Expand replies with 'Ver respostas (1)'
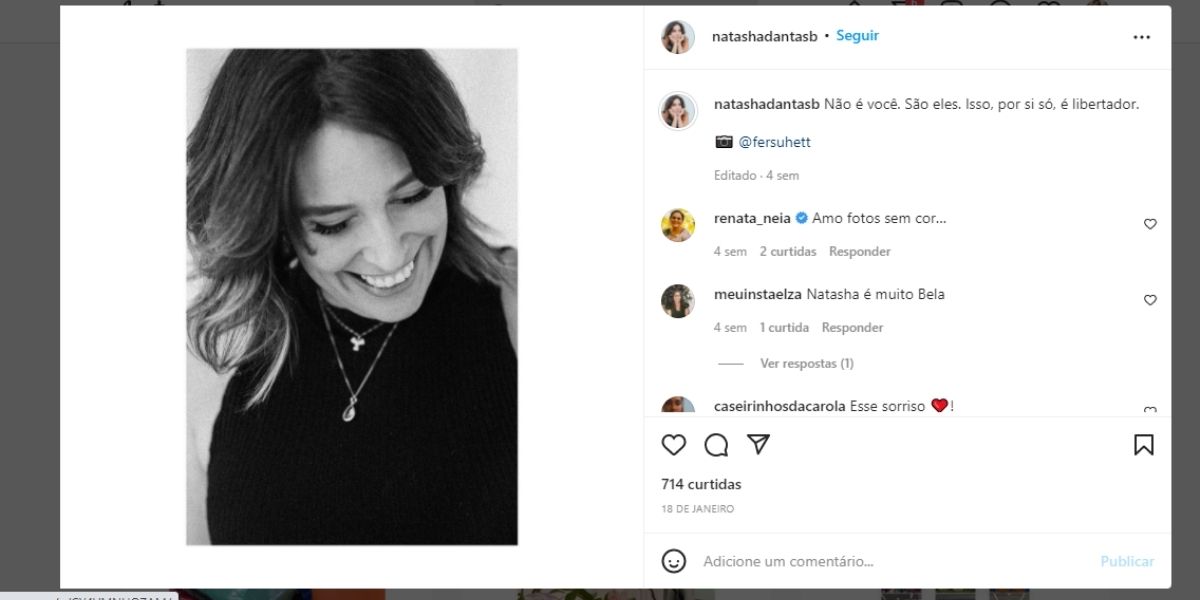 807,363
